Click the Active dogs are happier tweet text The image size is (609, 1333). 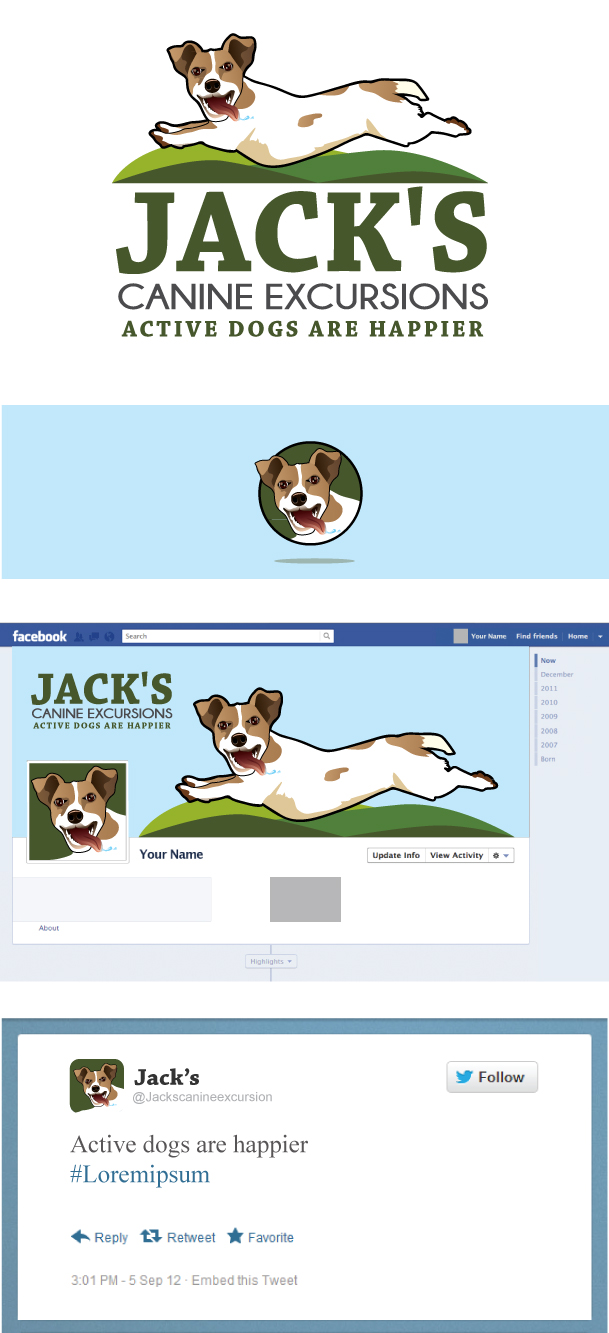pos(189,1144)
